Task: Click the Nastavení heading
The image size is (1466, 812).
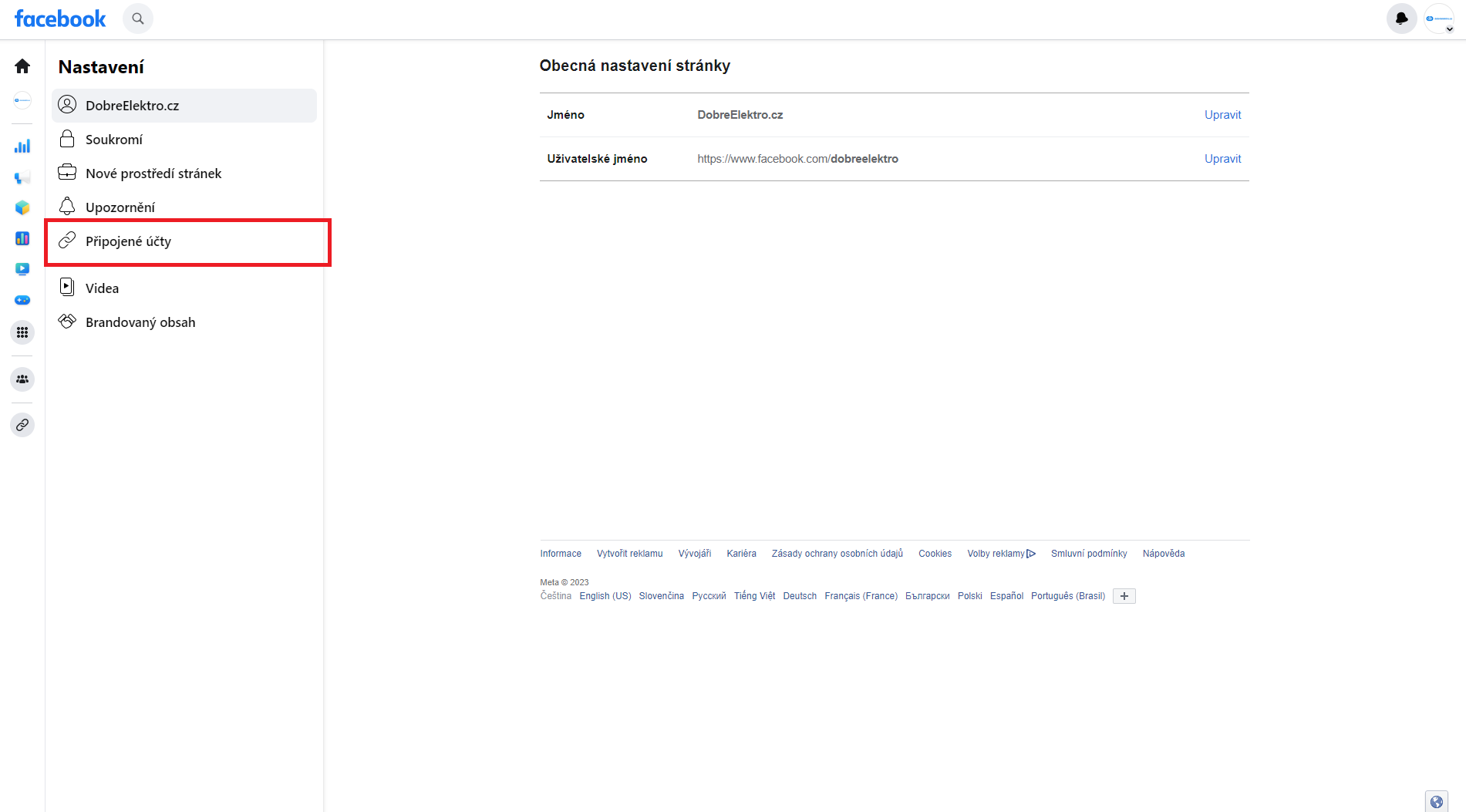Action: (x=101, y=67)
